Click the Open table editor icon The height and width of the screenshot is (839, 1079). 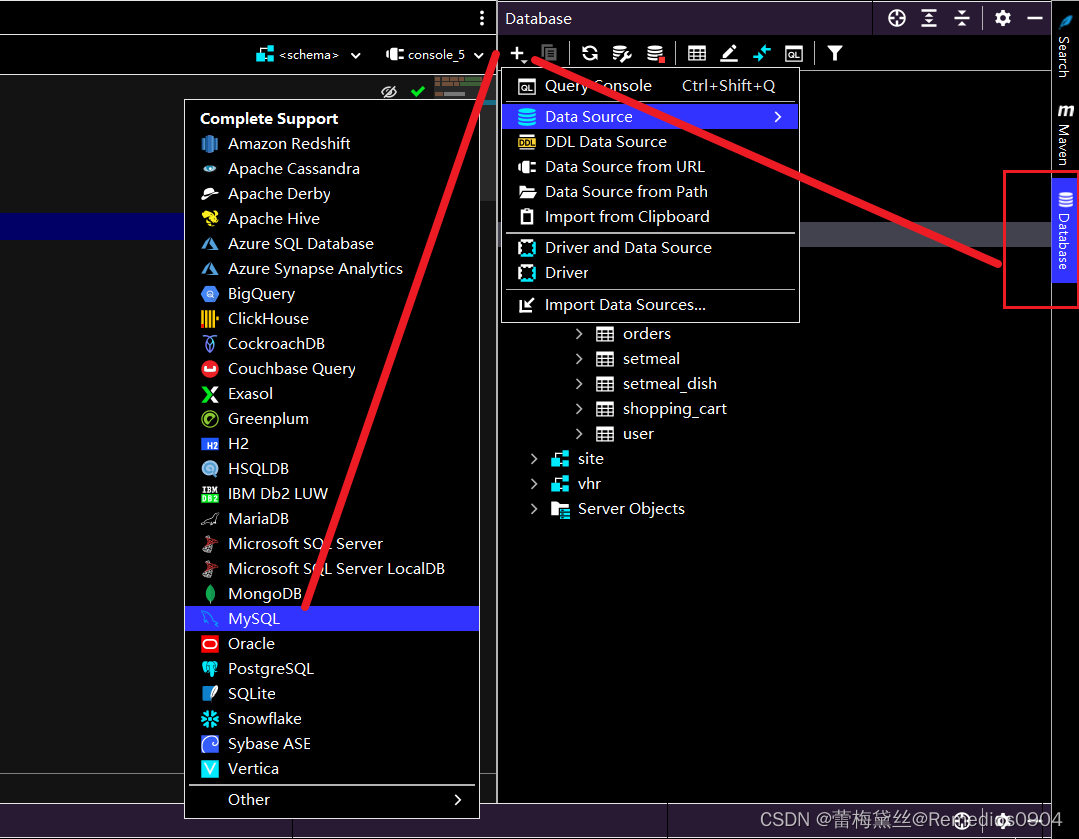click(x=696, y=53)
